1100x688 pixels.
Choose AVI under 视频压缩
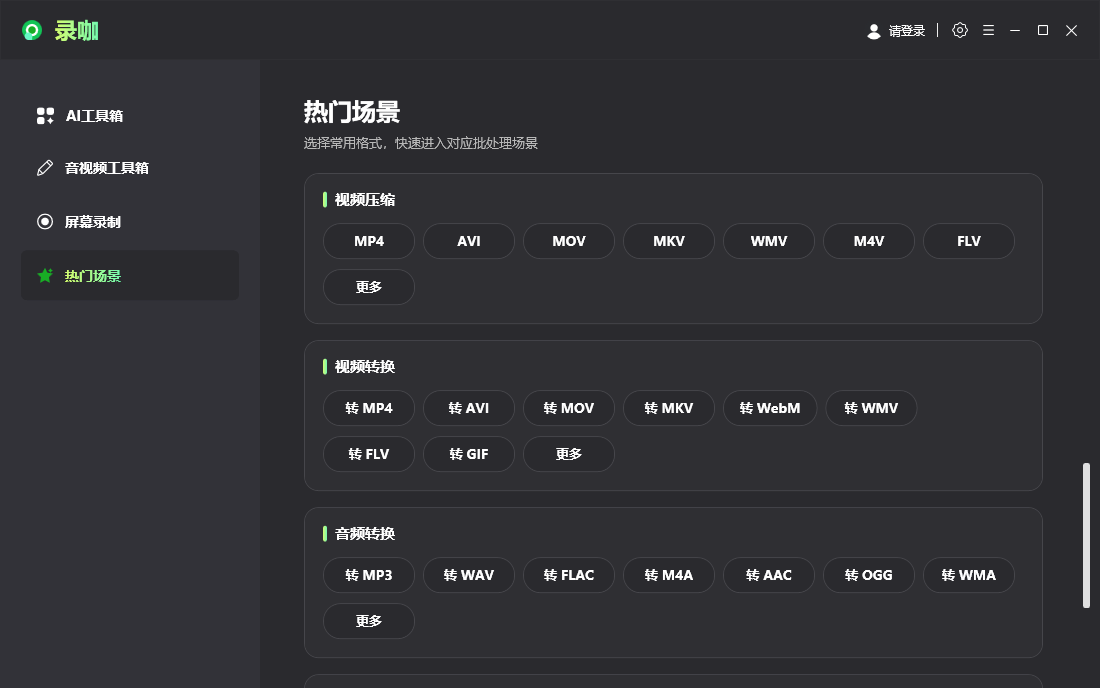[469, 241]
